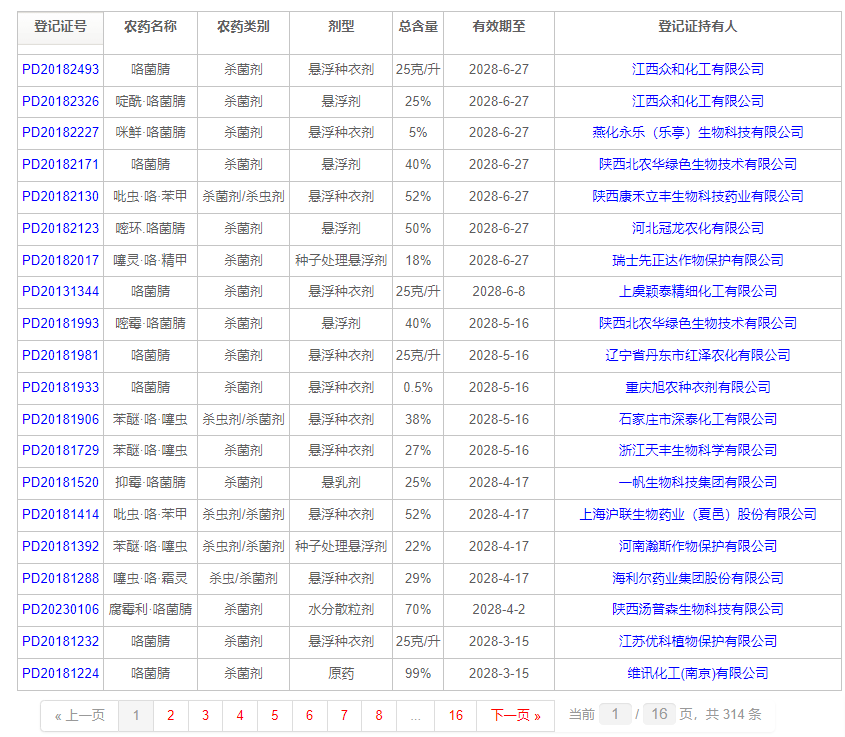Open the PD20181906 record
The height and width of the screenshot is (737, 845).
click(60, 420)
